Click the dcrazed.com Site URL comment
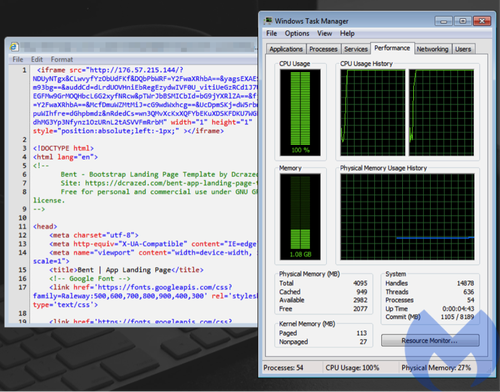The image size is (500, 392). [159, 183]
